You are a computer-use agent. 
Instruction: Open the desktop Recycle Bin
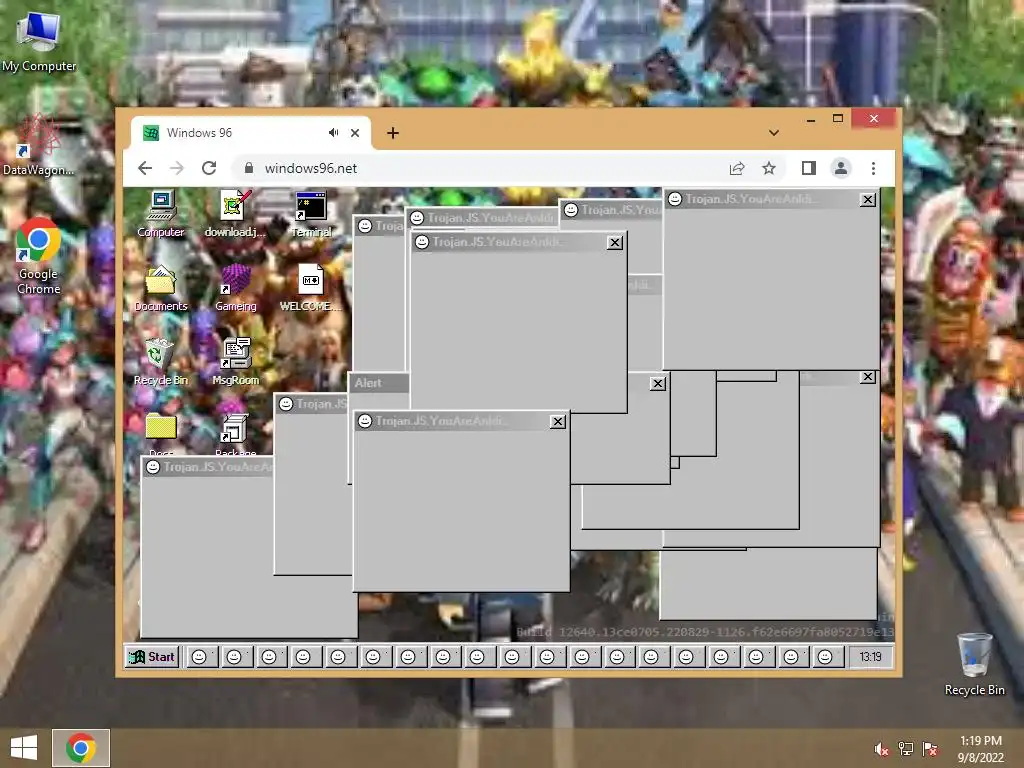tap(974, 664)
